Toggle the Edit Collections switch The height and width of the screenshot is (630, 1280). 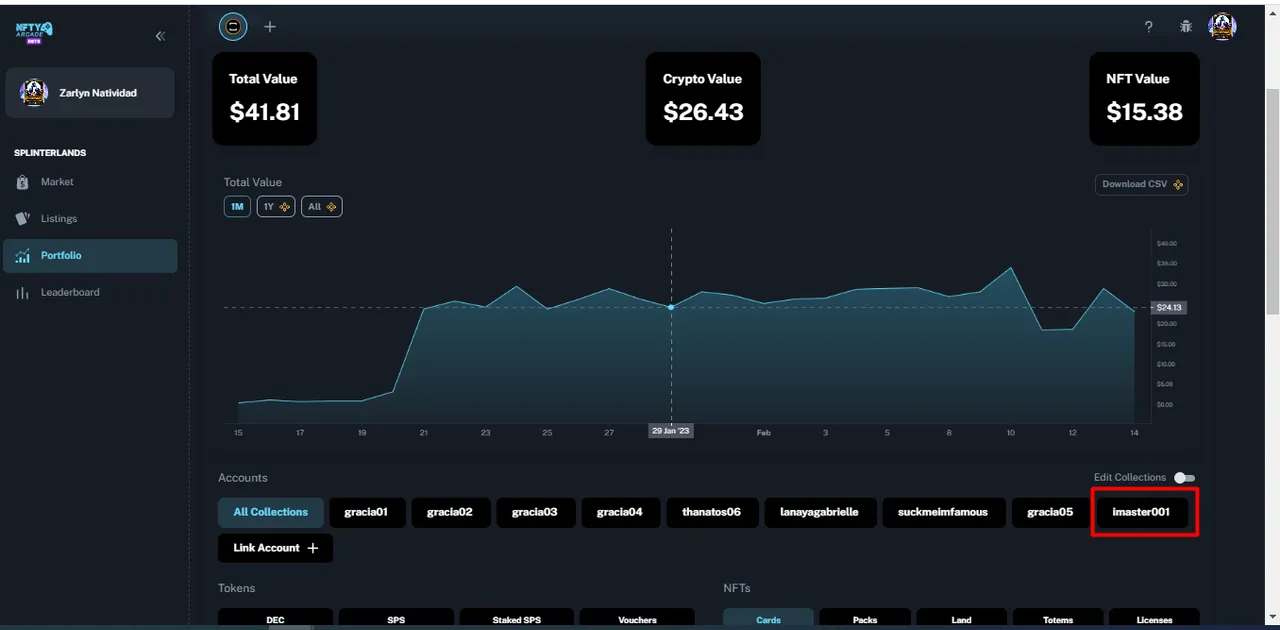pyautogui.click(x=1185, y=478)
